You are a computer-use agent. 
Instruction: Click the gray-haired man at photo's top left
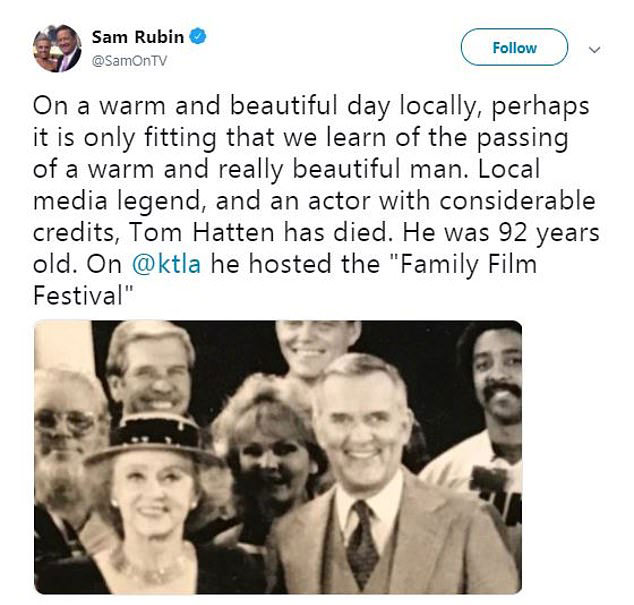(x=148, y=368)
